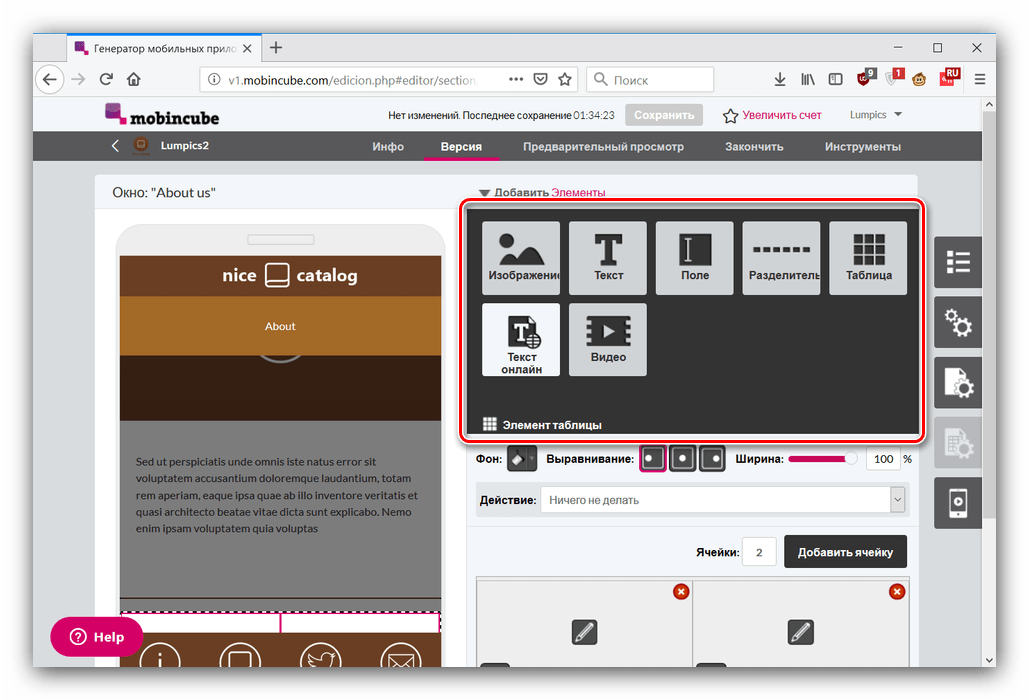Add a Текст онлайн element
This screenshot has width=1029, height=700.
[521, 340]
